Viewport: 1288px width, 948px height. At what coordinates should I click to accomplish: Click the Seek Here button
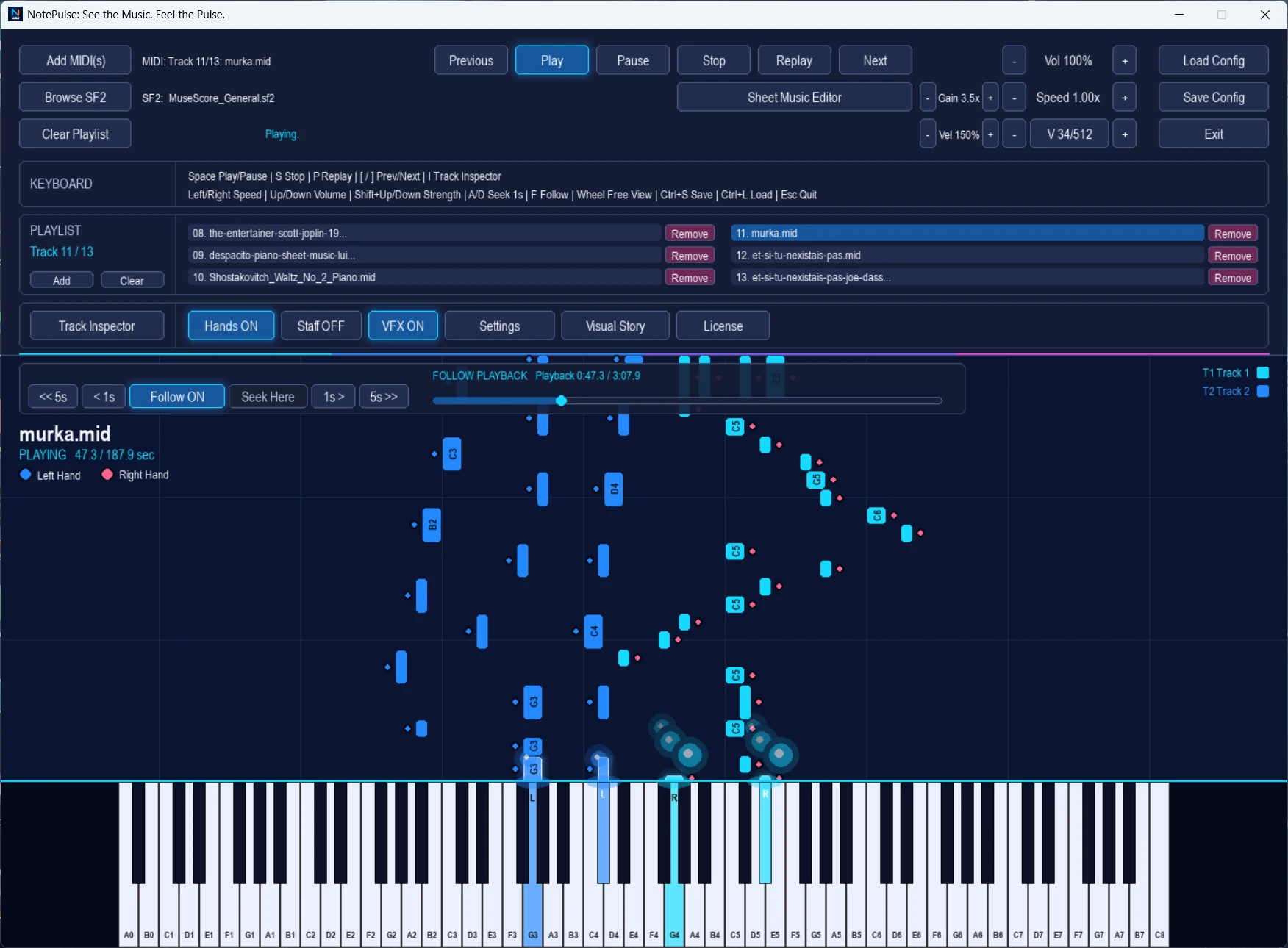(268, 396)
